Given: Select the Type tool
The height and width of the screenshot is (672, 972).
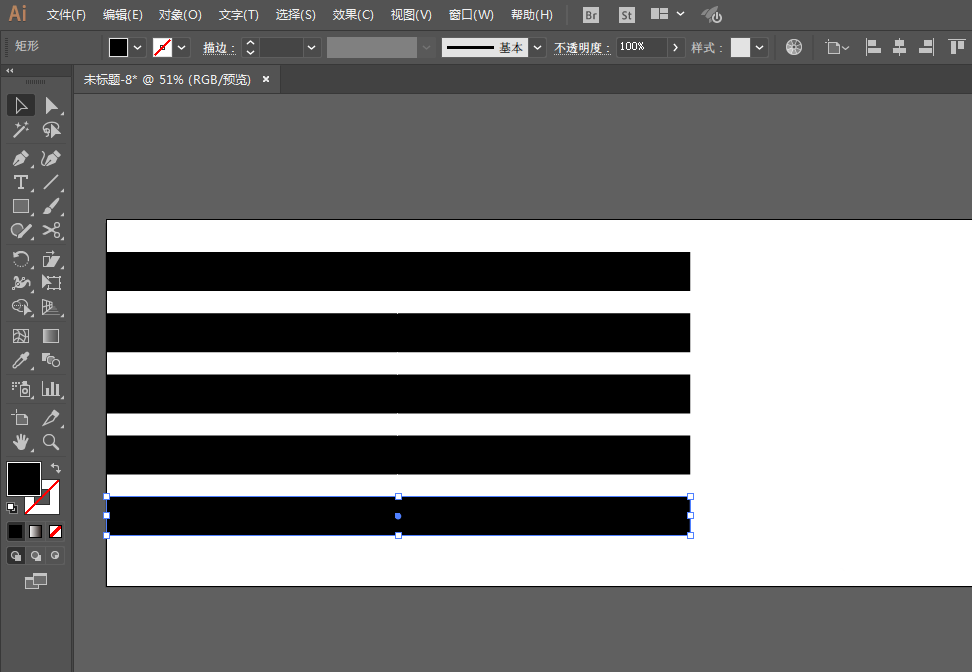Looking at the screenshot, I should tap(20, 182).
